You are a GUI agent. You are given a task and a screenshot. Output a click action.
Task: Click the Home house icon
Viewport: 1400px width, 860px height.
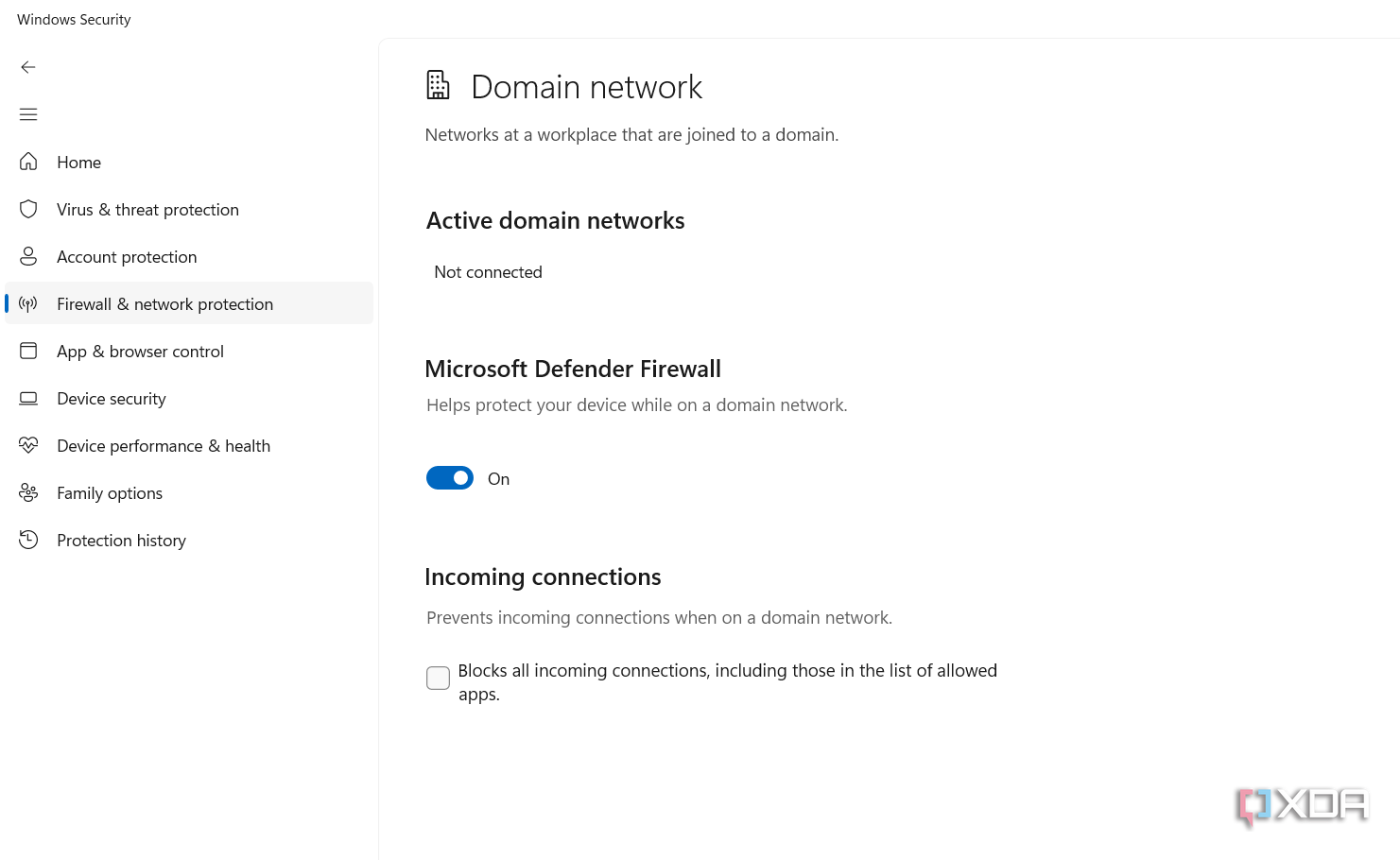click(x=28, y=162)
